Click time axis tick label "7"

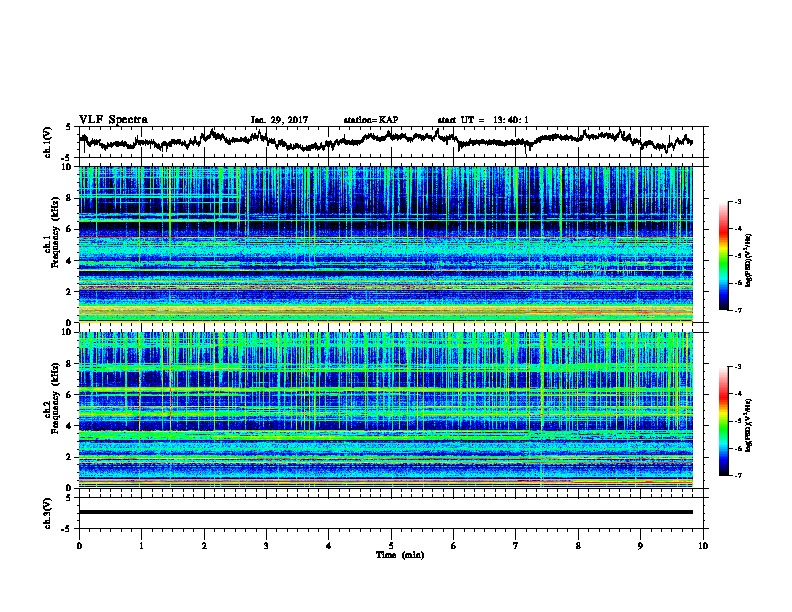(516, 546)
